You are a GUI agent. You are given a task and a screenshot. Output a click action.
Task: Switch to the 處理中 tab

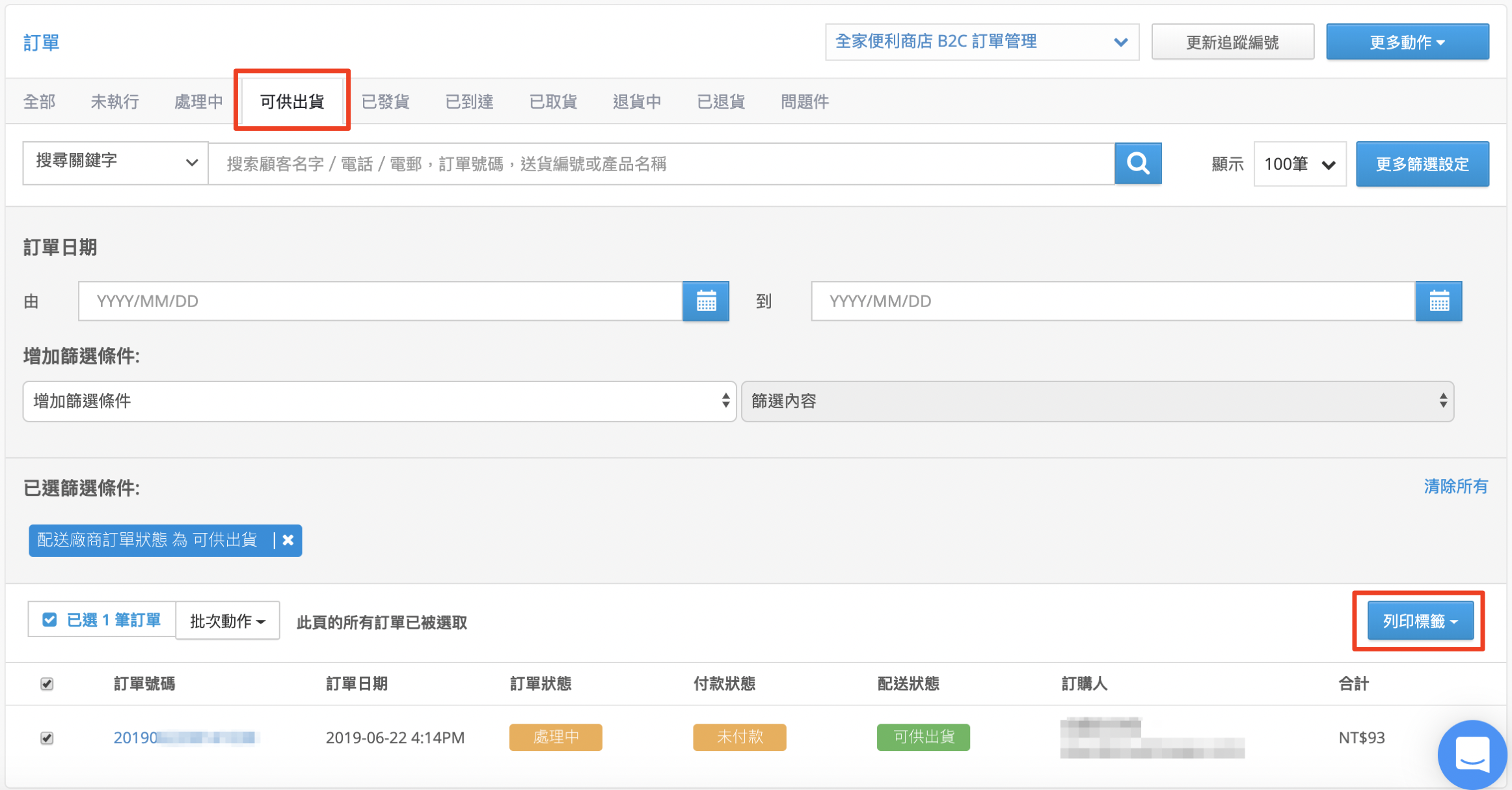[198, 102]
